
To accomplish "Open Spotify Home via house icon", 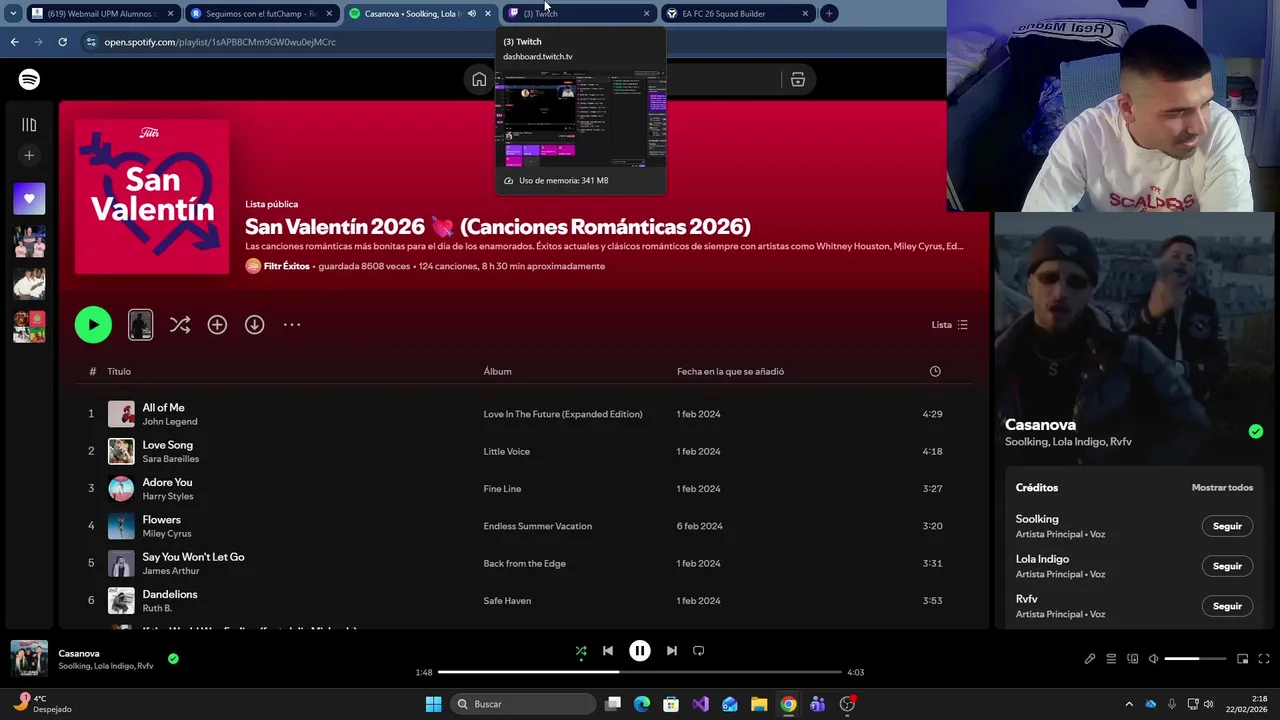I will [479, 80].
